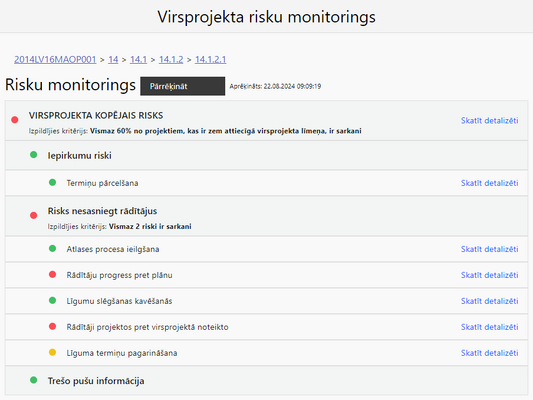Viewport: 533px width, 400px height.
Task: Click the yellow dot for Līguma termiņu pagarināšana
Action: (x=52, y=352)
